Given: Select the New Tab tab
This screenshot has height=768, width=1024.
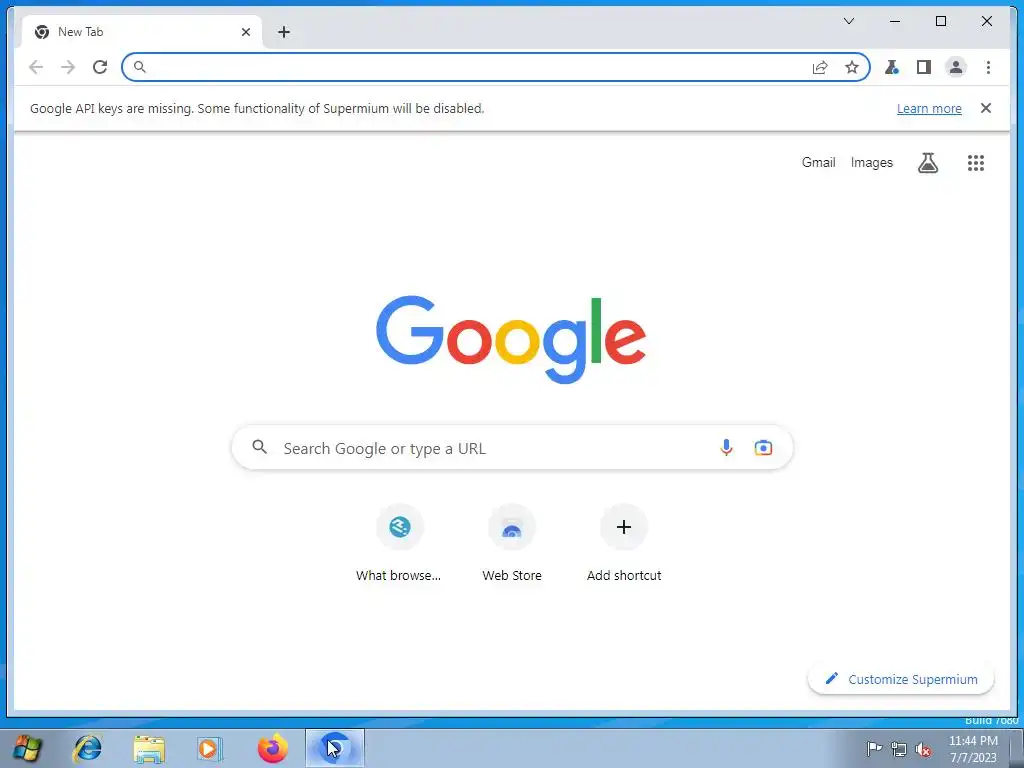Looking at the screenshot, I should [x=141, y=32].
